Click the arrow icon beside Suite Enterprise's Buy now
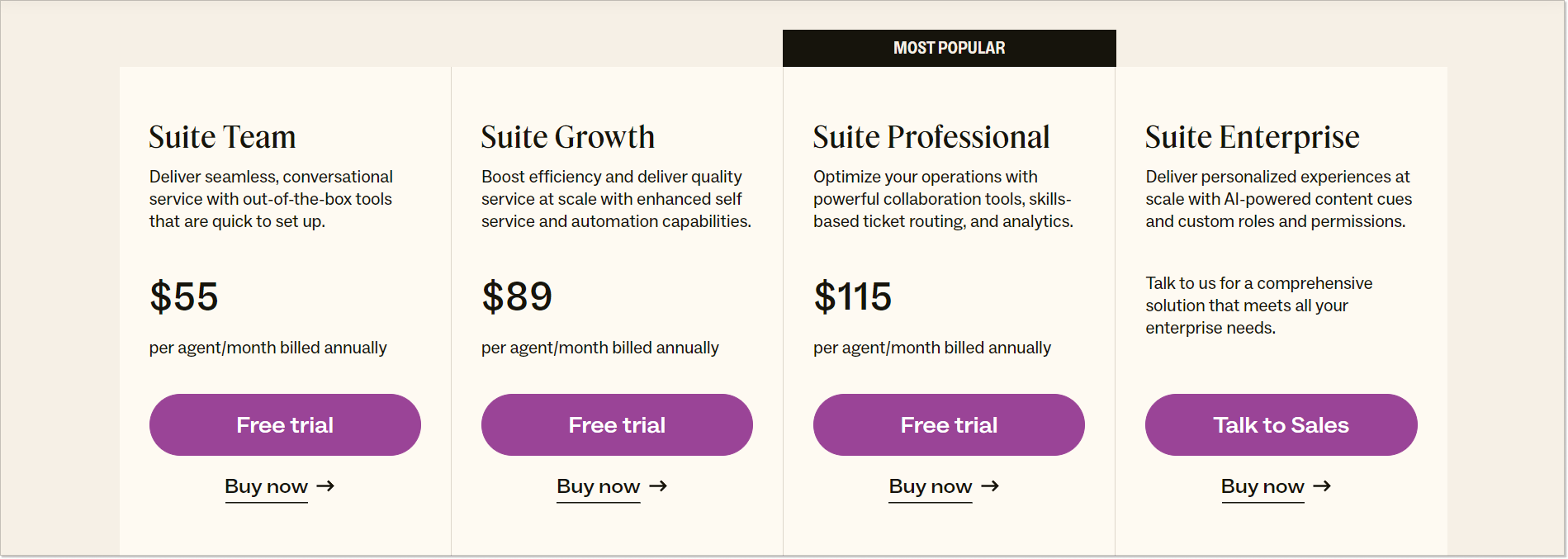This screenshot has height=559, width=1568. (x=1322, y=486)
